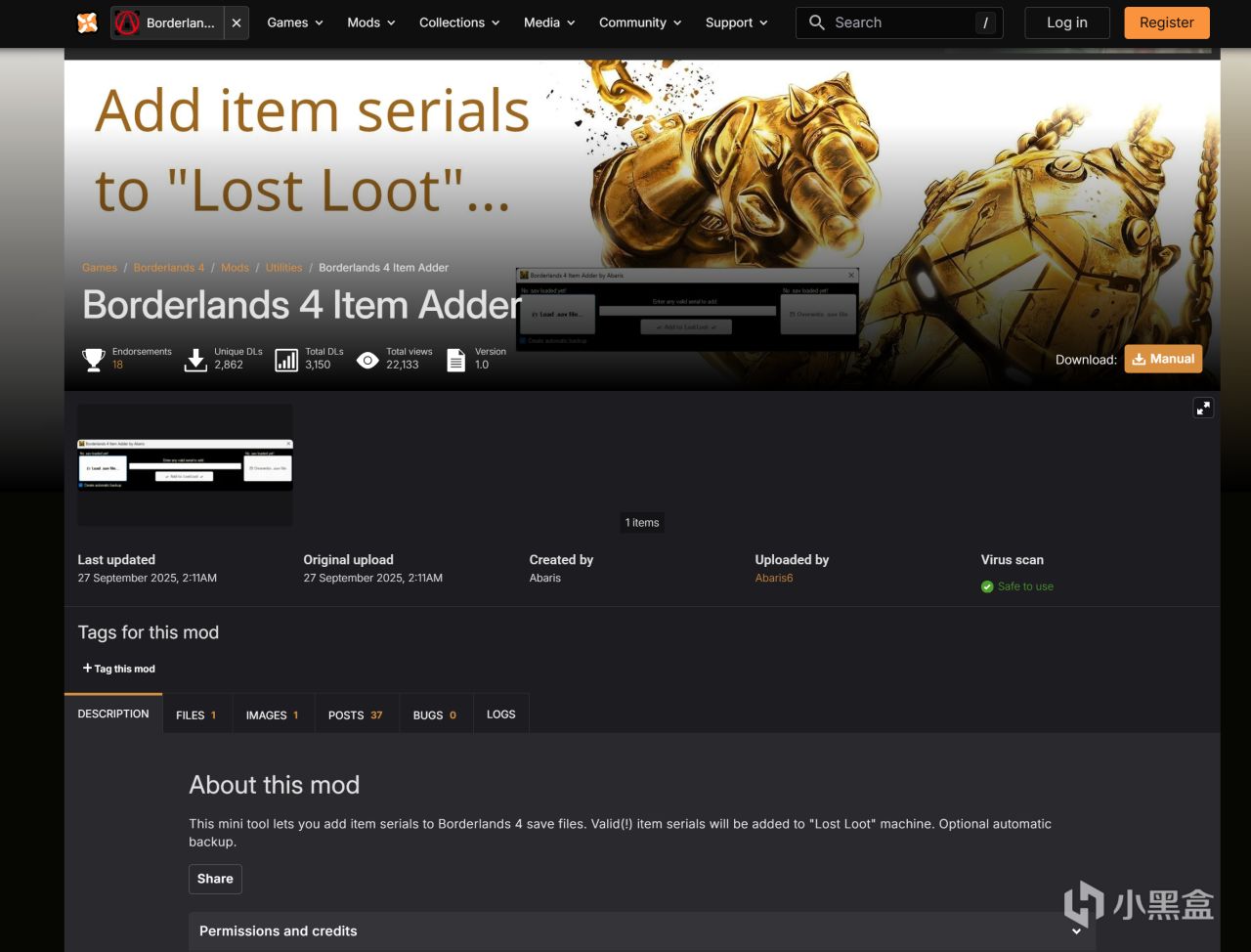
Task: Open the Community dropdown menu
Action: [x=640, y=22]
